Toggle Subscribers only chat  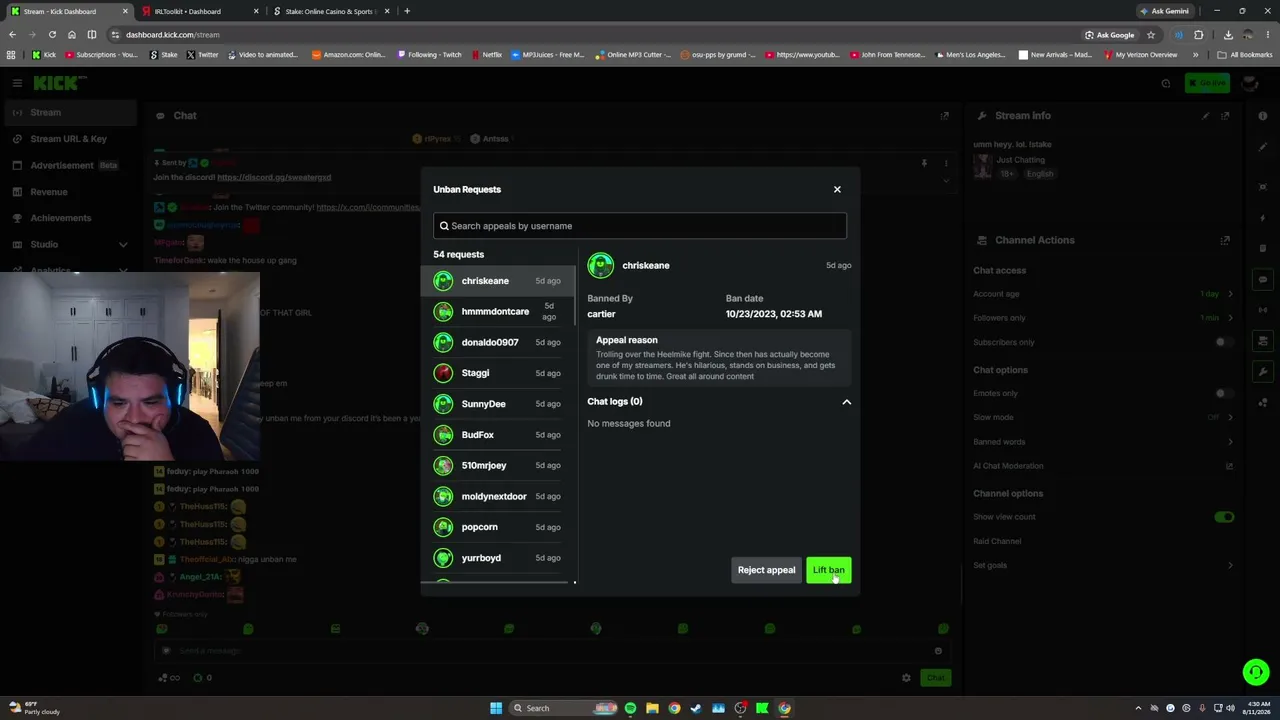[1224, 342]
